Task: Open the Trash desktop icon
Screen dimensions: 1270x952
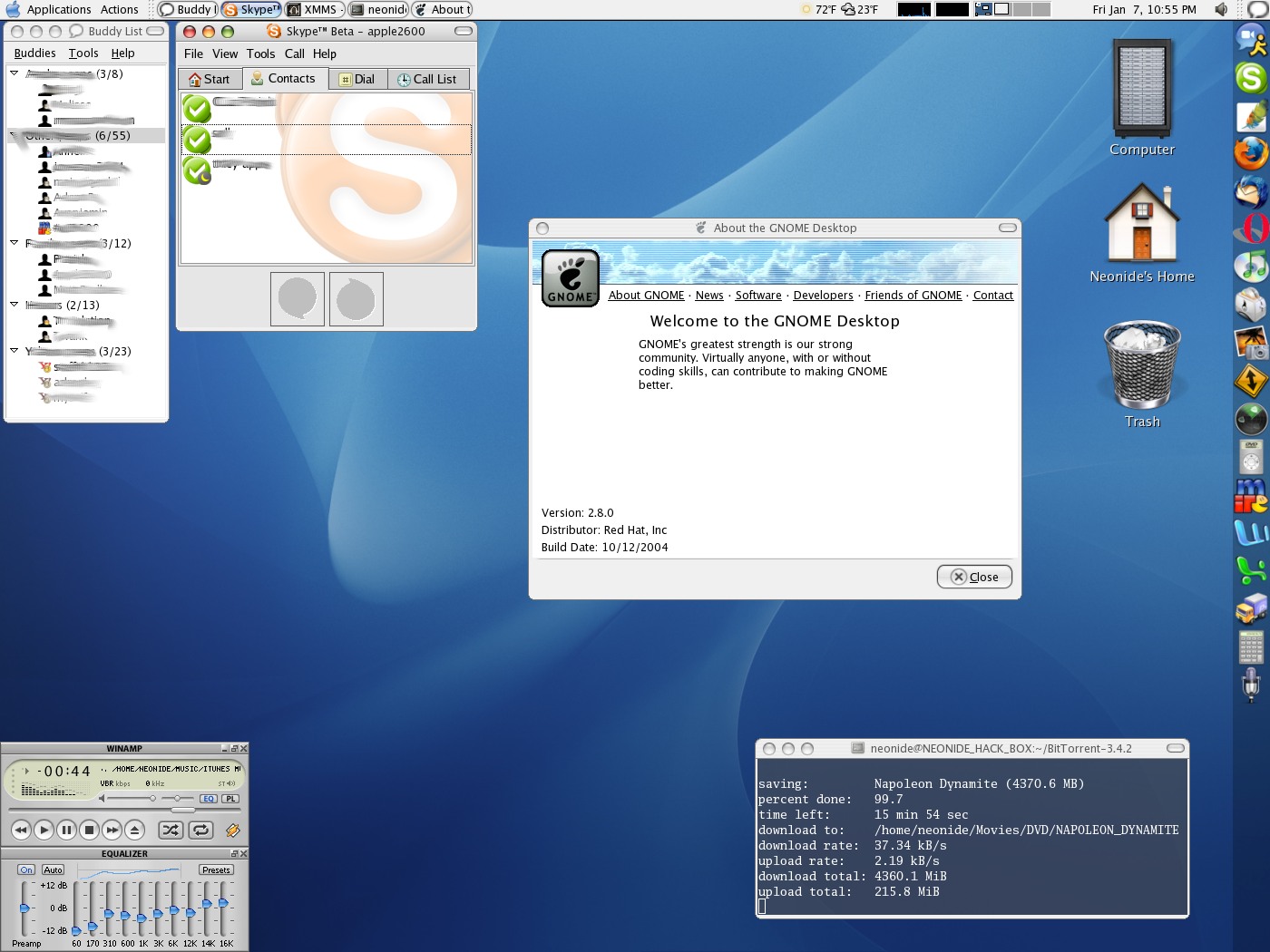Action: [1142, 374]
